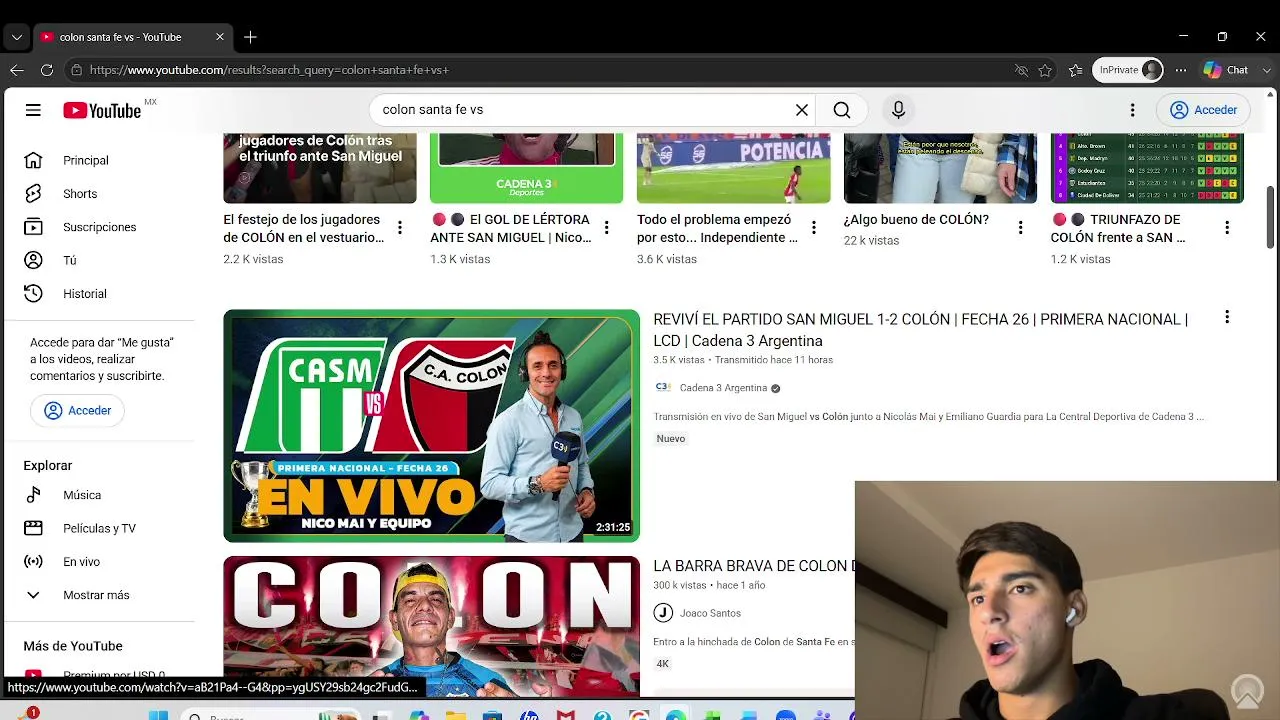Click the Acceder sign-in button in header
Screen dimensions: 1280x720
[x=1204, y=110]
